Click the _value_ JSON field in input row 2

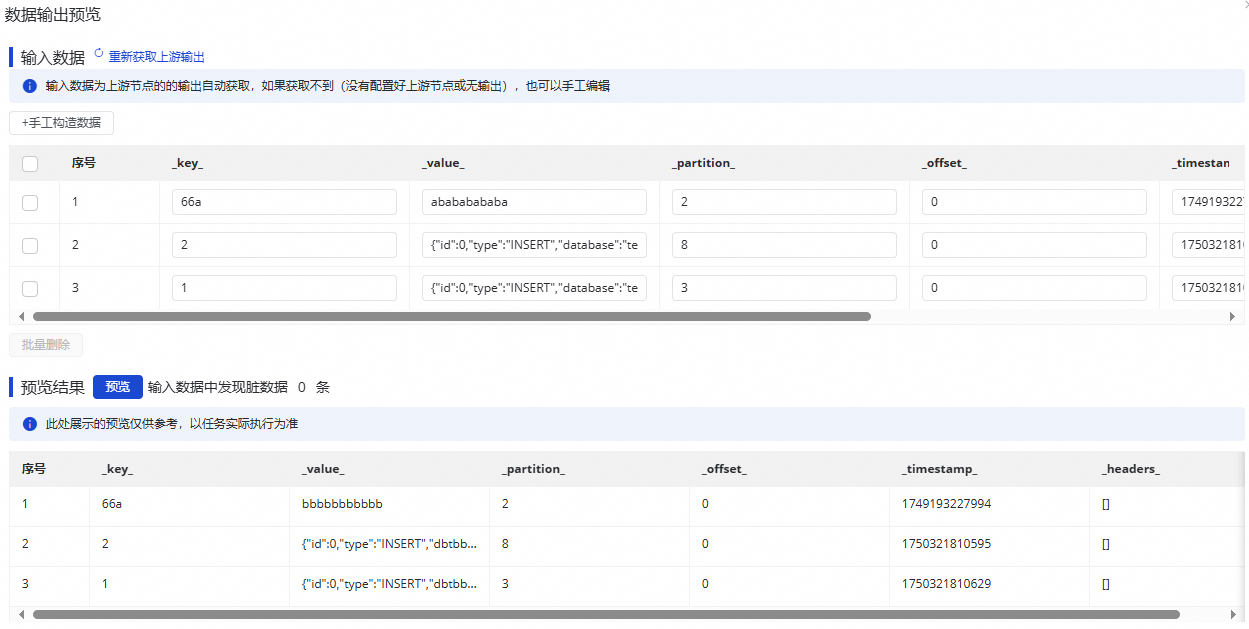534,245
